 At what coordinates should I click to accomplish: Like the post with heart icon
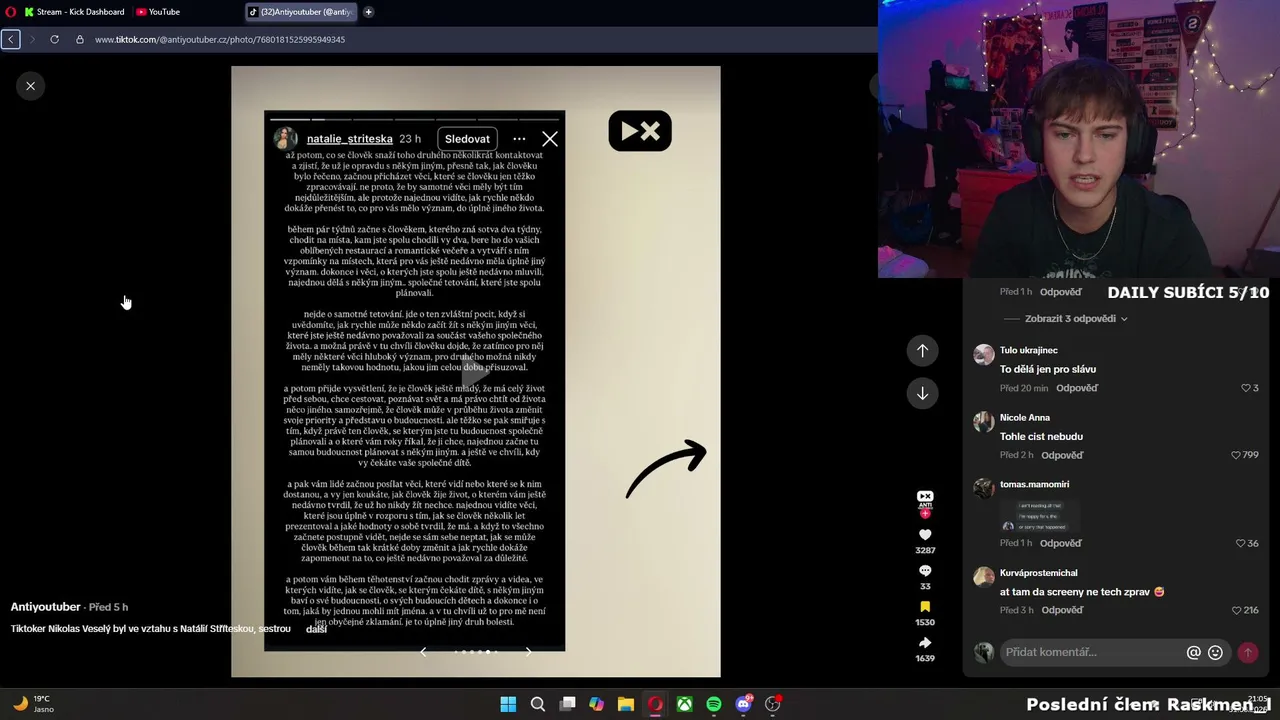click(925, 535)
